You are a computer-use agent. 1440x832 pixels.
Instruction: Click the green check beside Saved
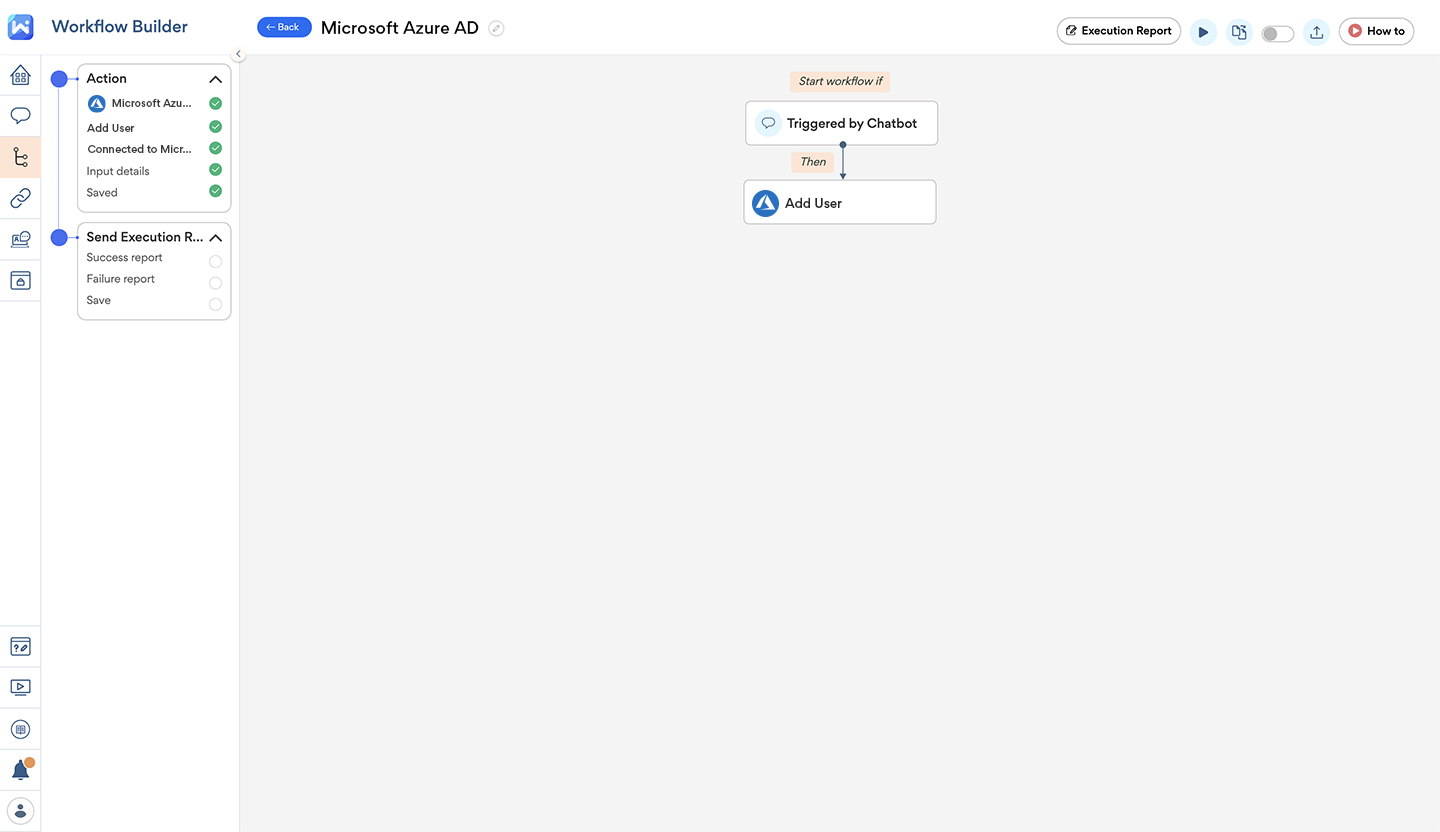[215, 191]
